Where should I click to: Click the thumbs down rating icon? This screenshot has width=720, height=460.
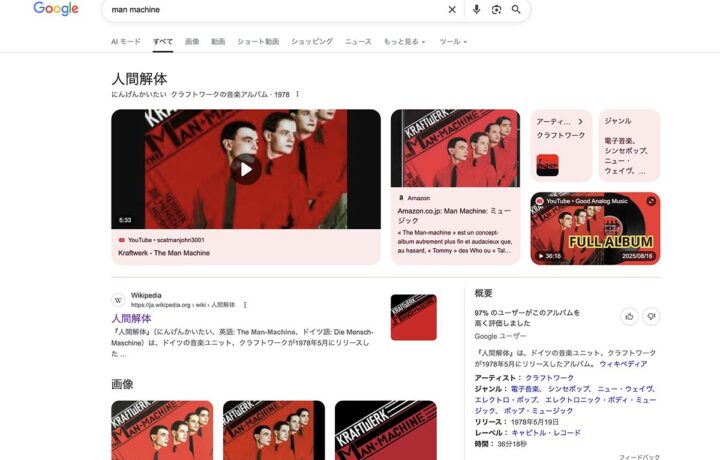tap(651, 316)
